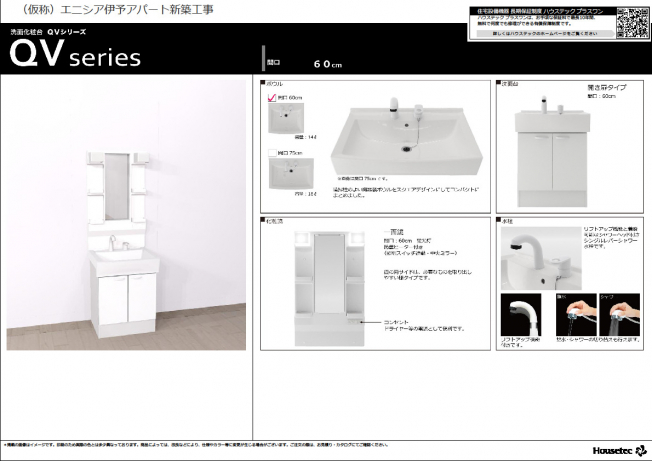The height and width of the screenshot is (461, 652).
Task: Click the ボウル section header
Action: [272, 84]
